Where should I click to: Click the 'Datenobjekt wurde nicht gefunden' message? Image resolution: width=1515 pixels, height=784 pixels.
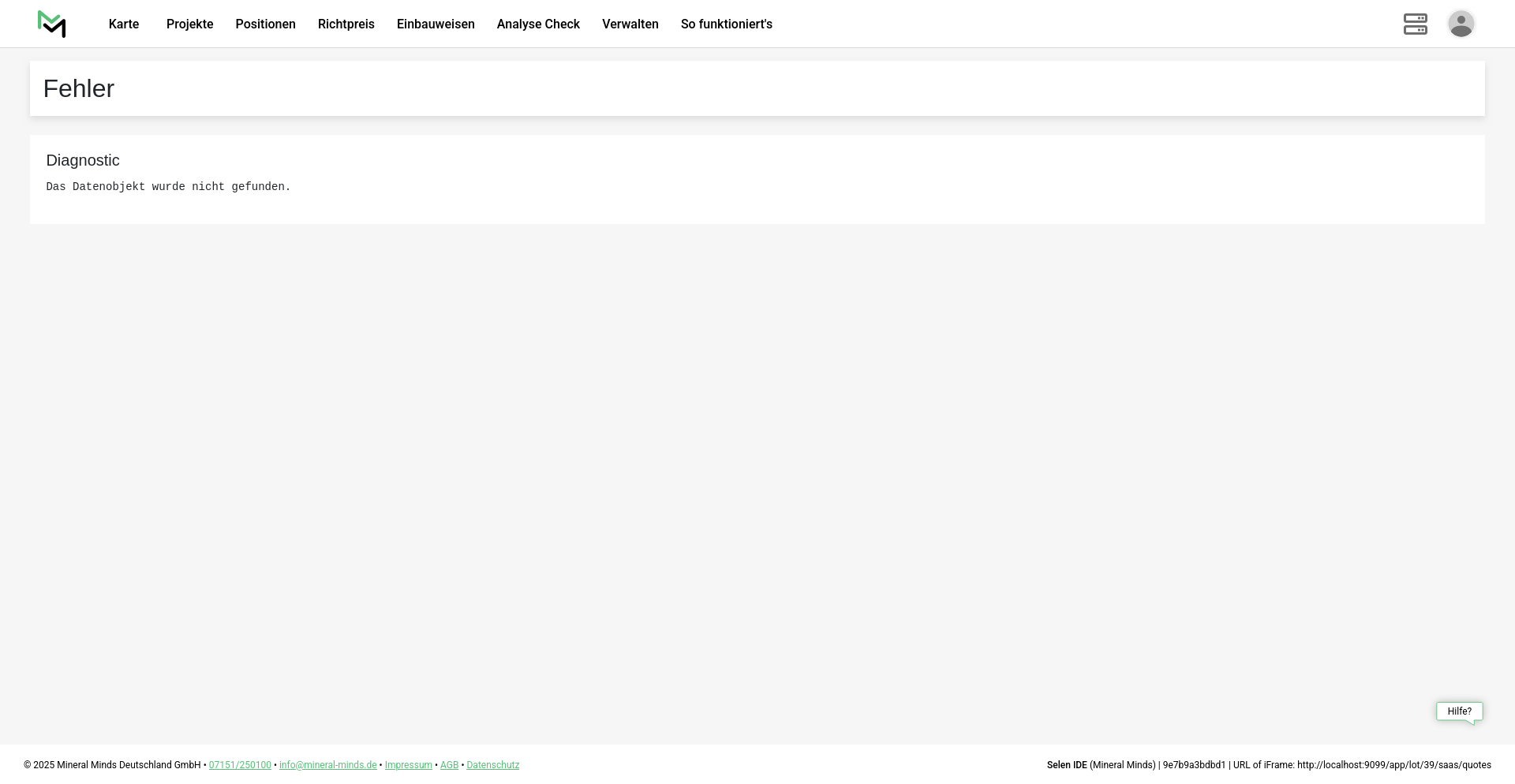168,187
